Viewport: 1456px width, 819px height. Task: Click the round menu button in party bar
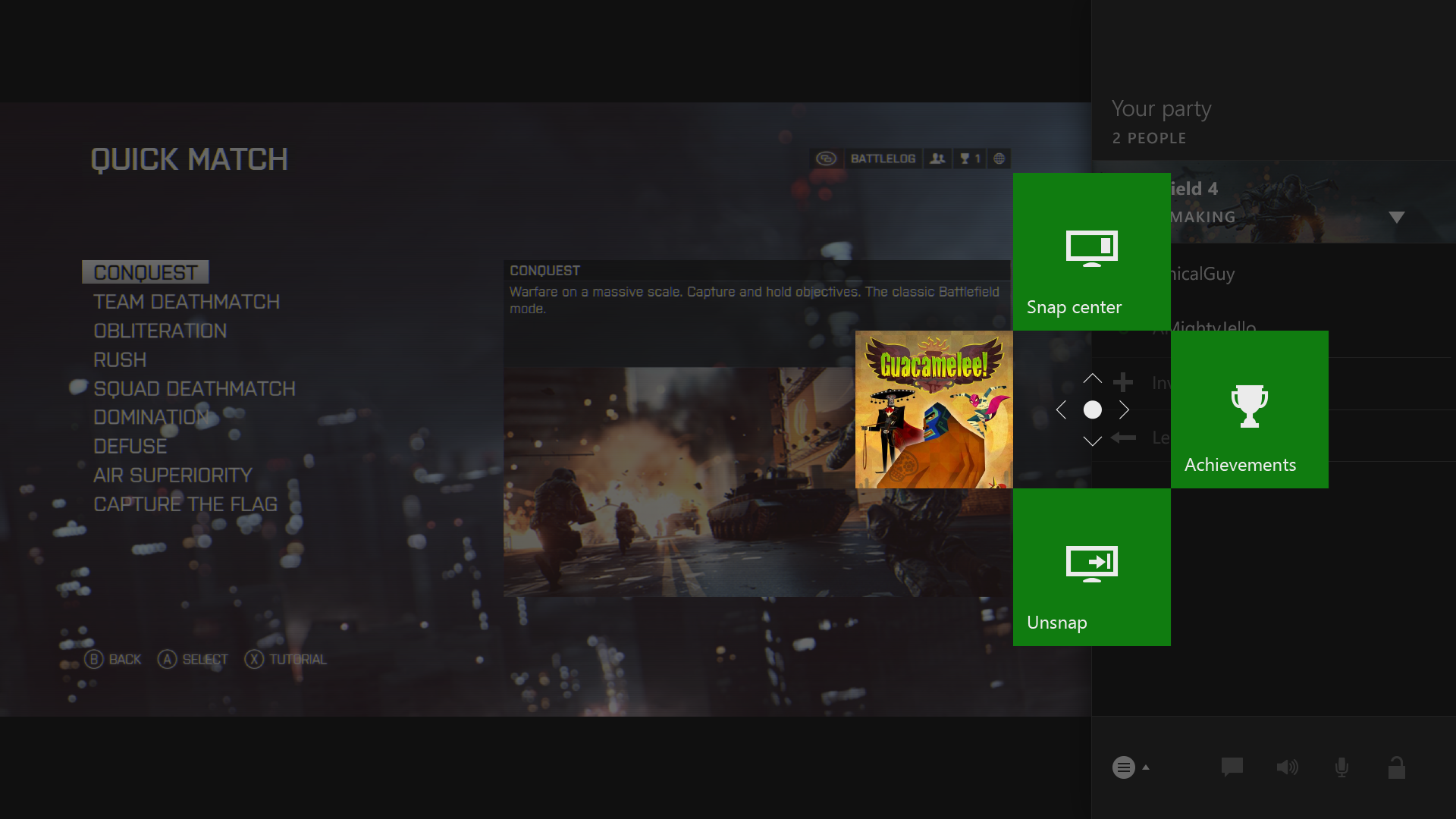click(x=1123, y=767)
